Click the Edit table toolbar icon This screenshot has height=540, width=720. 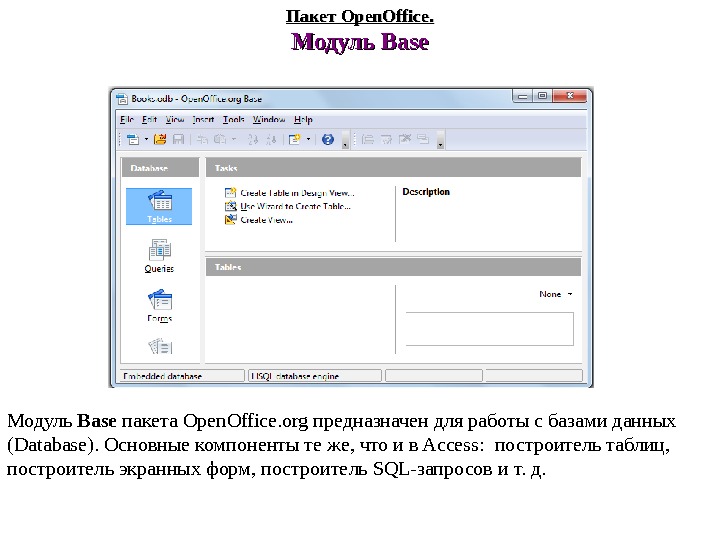coord(386,139)
